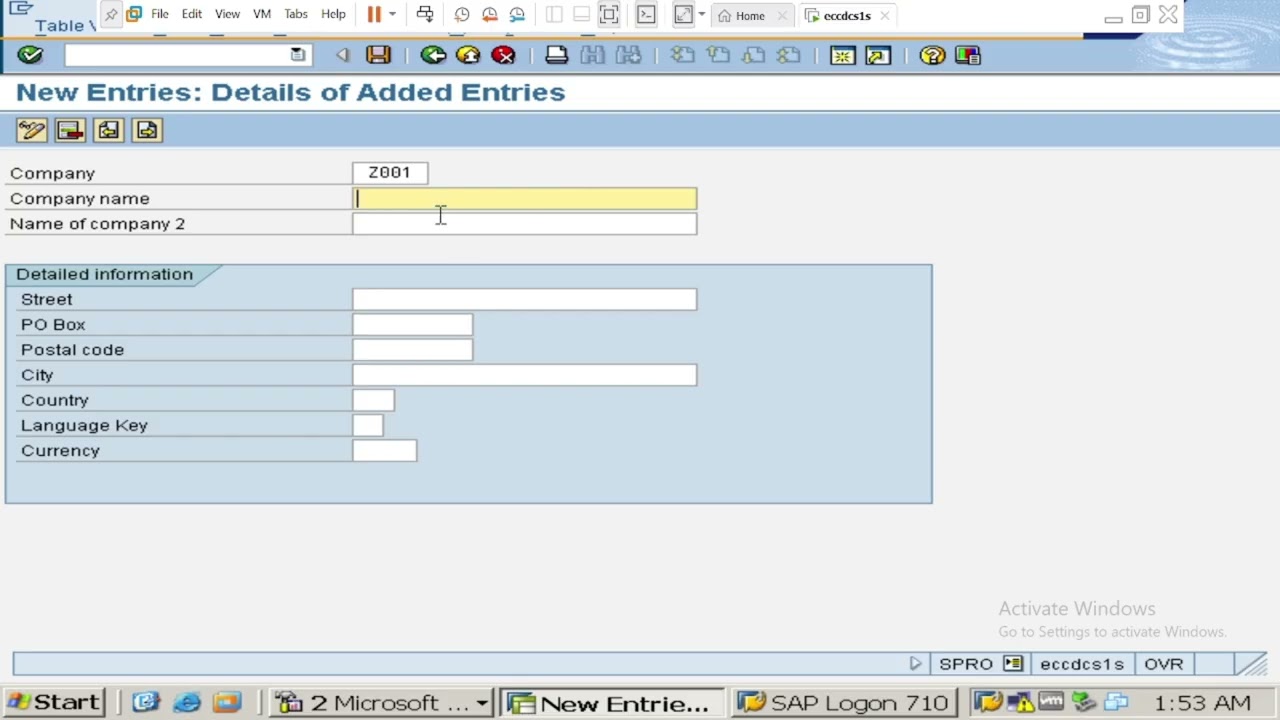Open the VMware File menu
This screenshot has height=720, width=1280.
160,15
